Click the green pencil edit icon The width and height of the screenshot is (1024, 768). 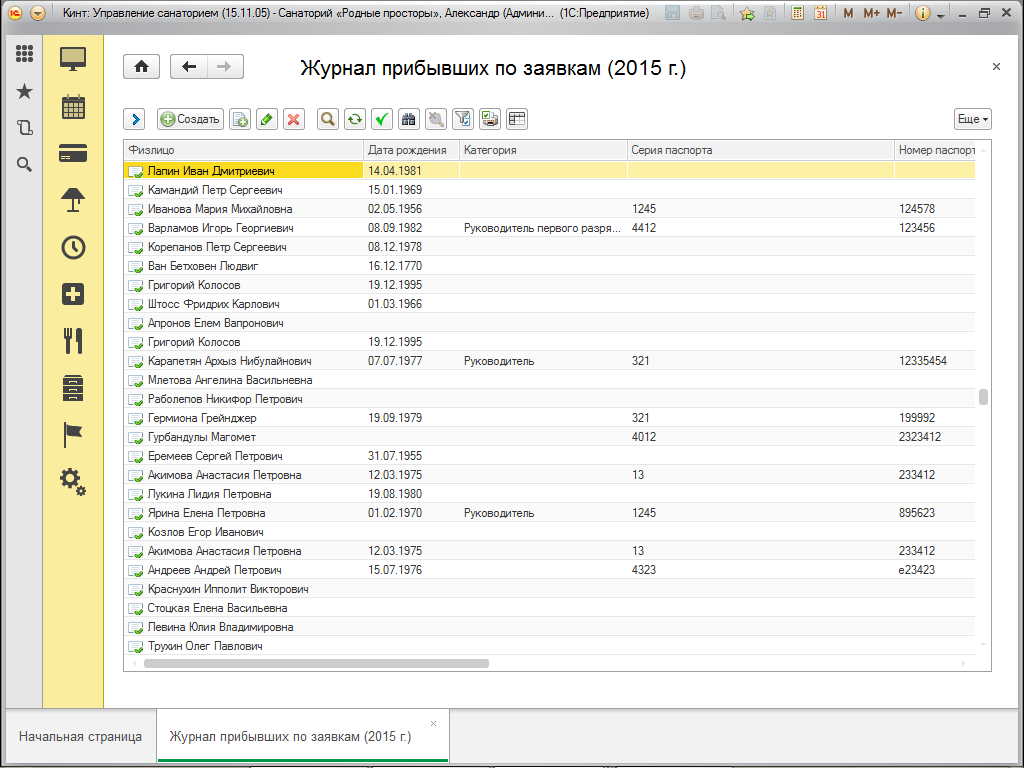(x=266, y=119)
